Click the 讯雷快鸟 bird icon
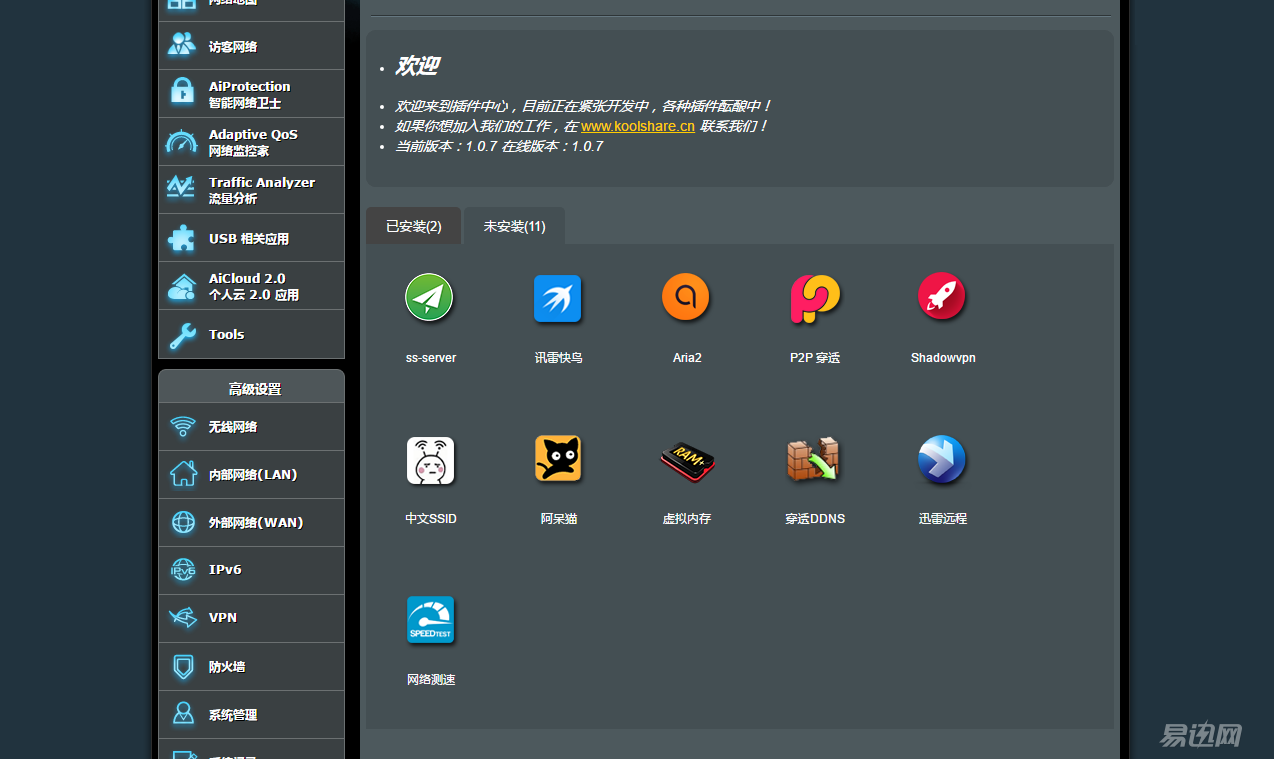 (x=558, y=299)
